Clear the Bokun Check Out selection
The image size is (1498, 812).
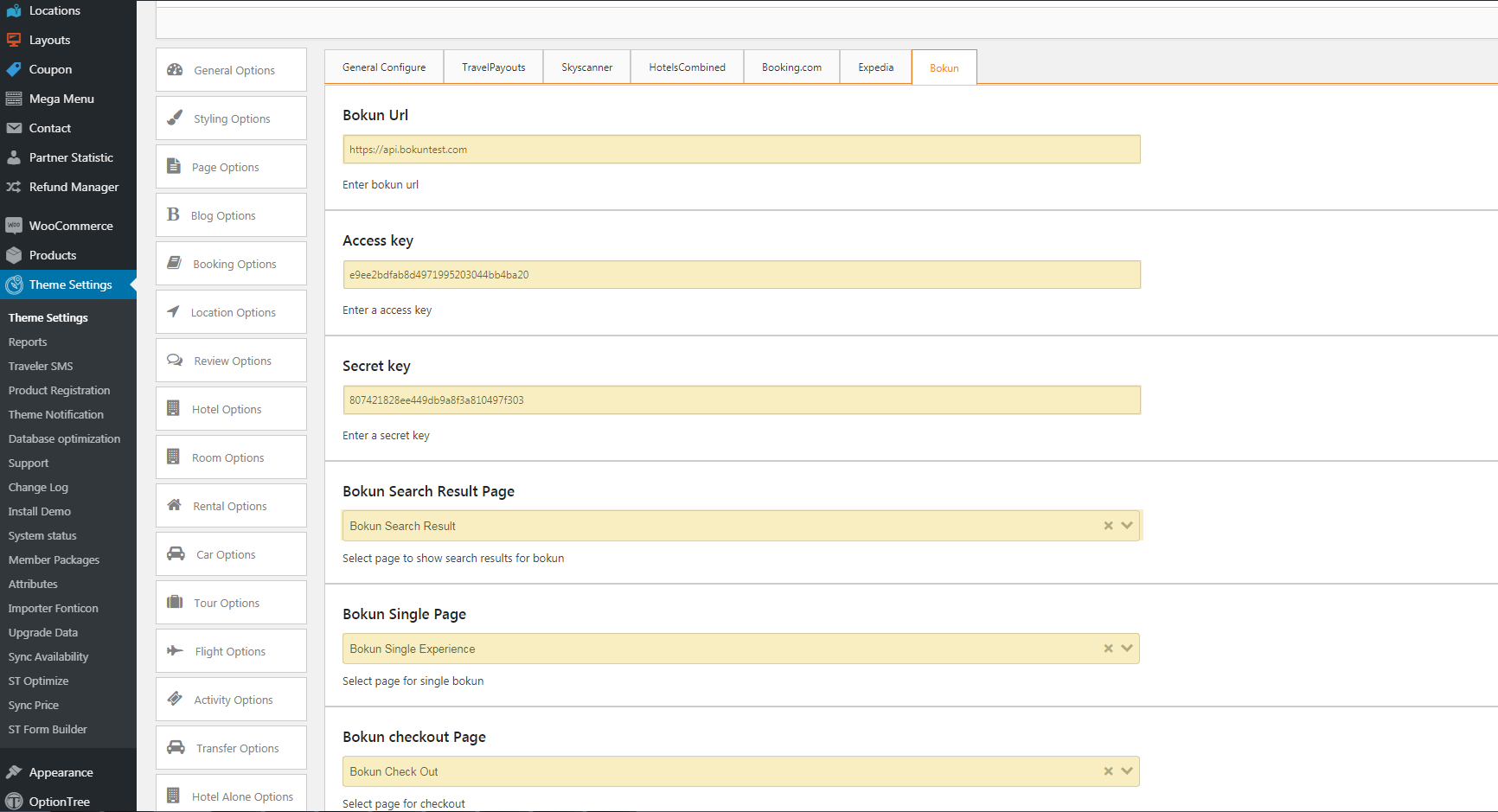1108,771
